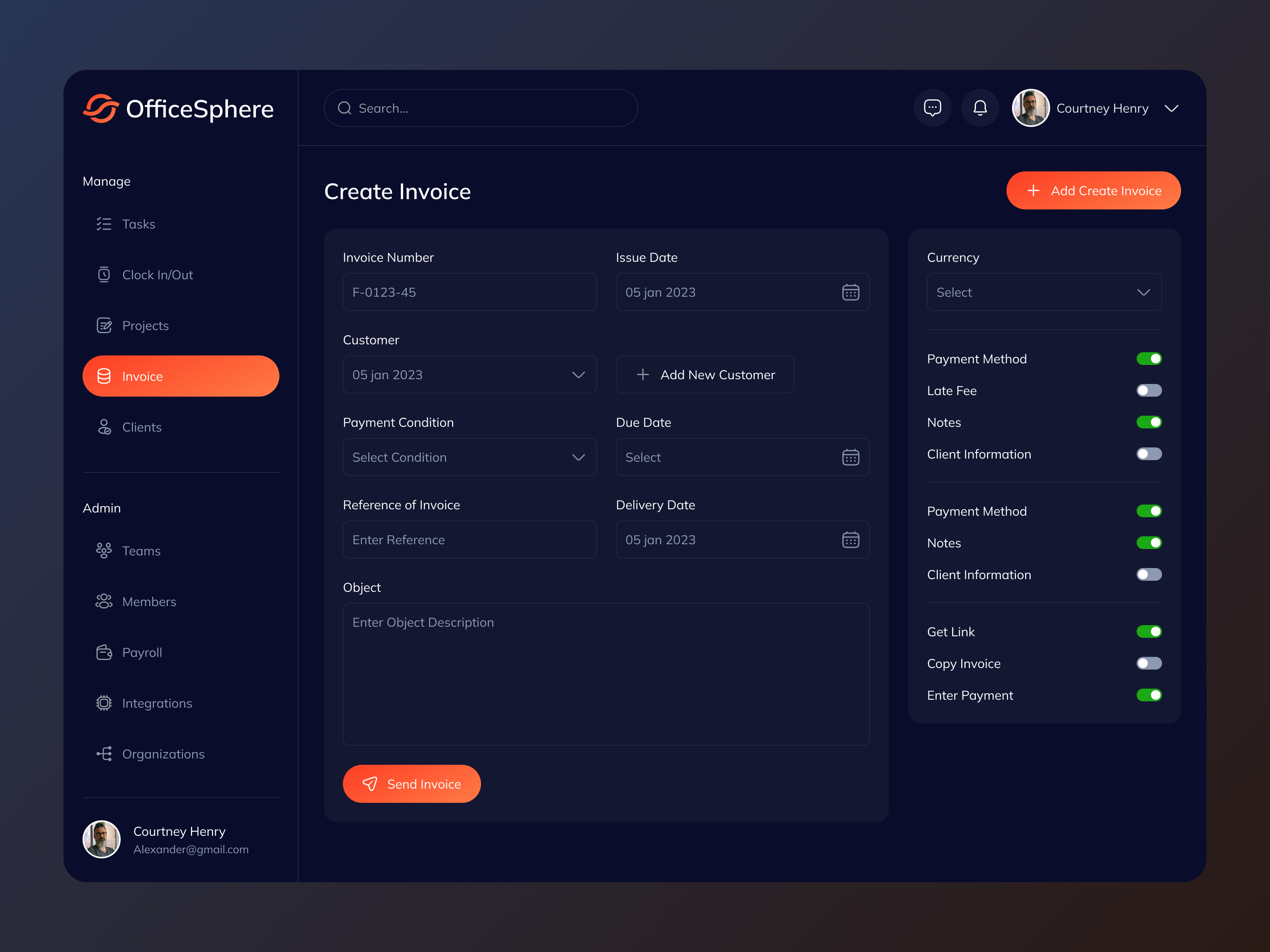Image resolution: width=1270 pixels, height=952 pixels.
Task: Turn on Copy Invoice toggle
Action: [x=1149, y=663]
